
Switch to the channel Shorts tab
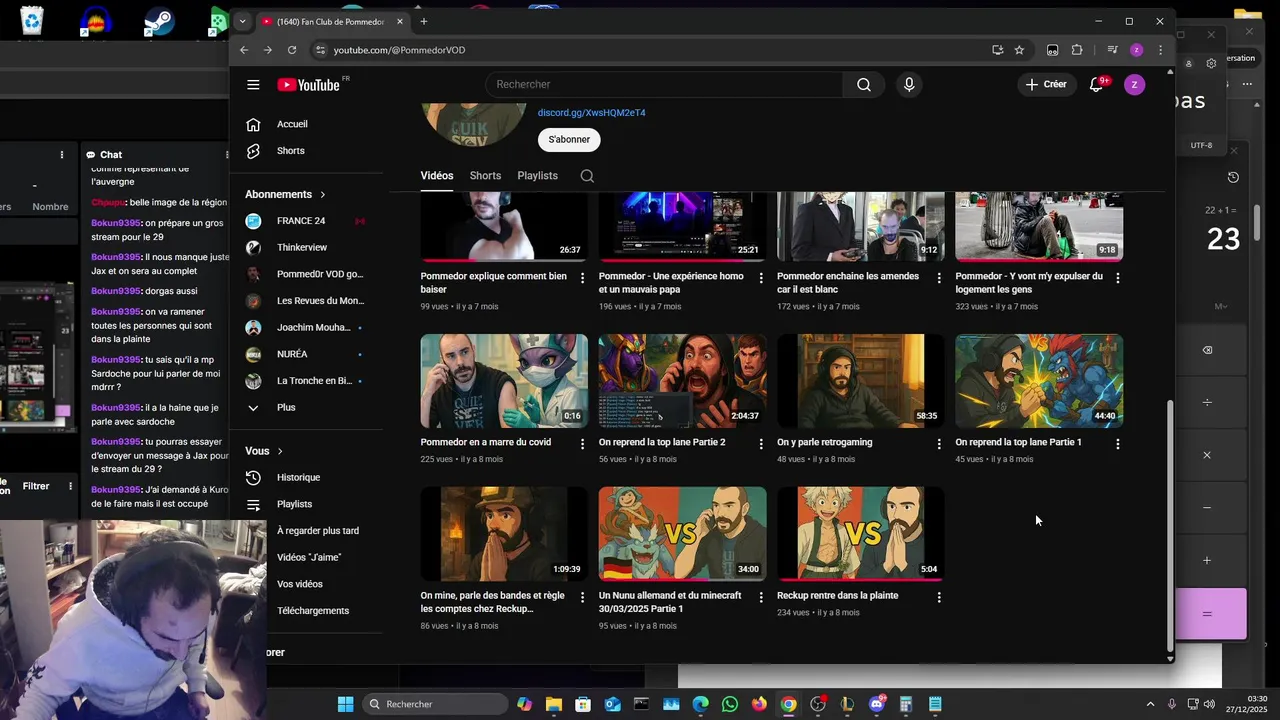[485, 176]
